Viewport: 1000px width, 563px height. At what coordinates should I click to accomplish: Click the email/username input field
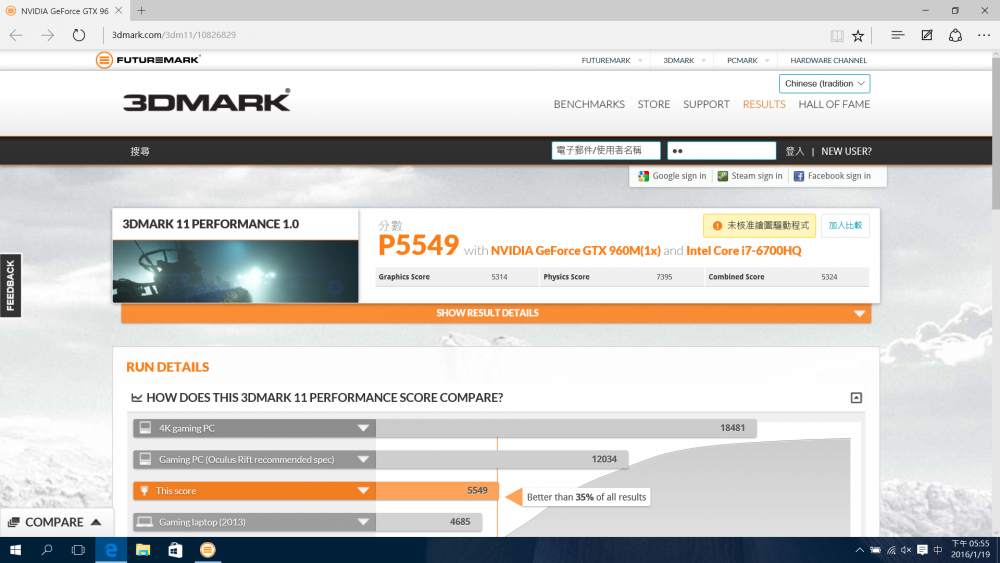tap(605, 151)
